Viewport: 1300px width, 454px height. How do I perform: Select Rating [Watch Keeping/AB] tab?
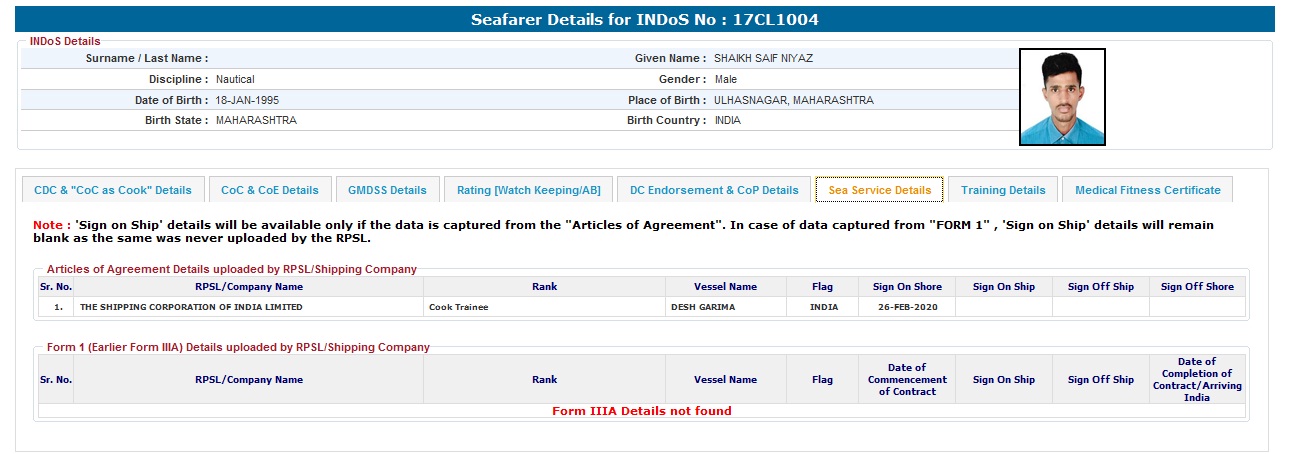click(528, 190)
